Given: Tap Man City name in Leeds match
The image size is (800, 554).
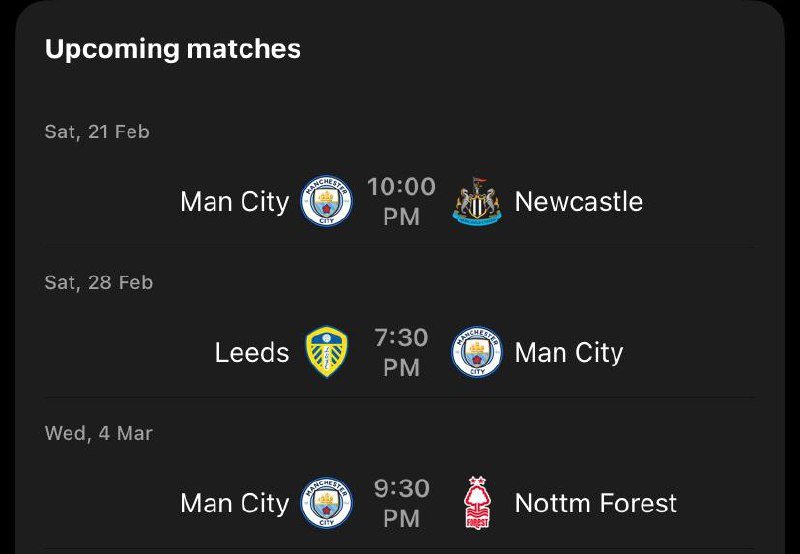Looking at the screenshot, I should pos(568,353).
